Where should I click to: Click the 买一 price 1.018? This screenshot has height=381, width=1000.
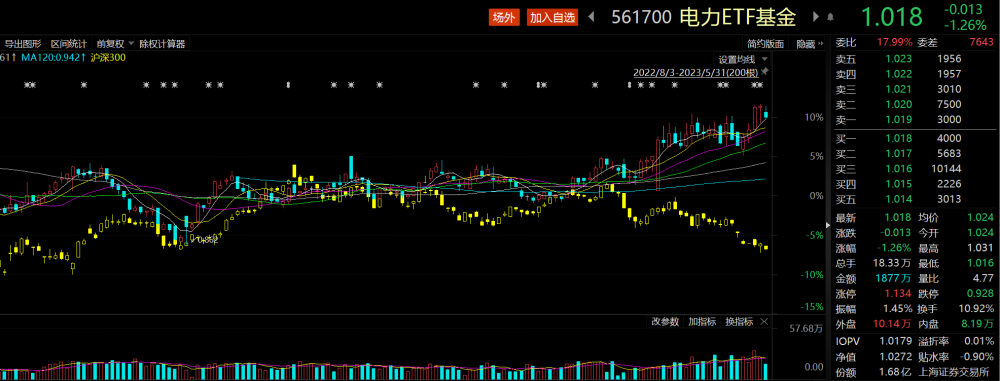click(x=898, y=138)
